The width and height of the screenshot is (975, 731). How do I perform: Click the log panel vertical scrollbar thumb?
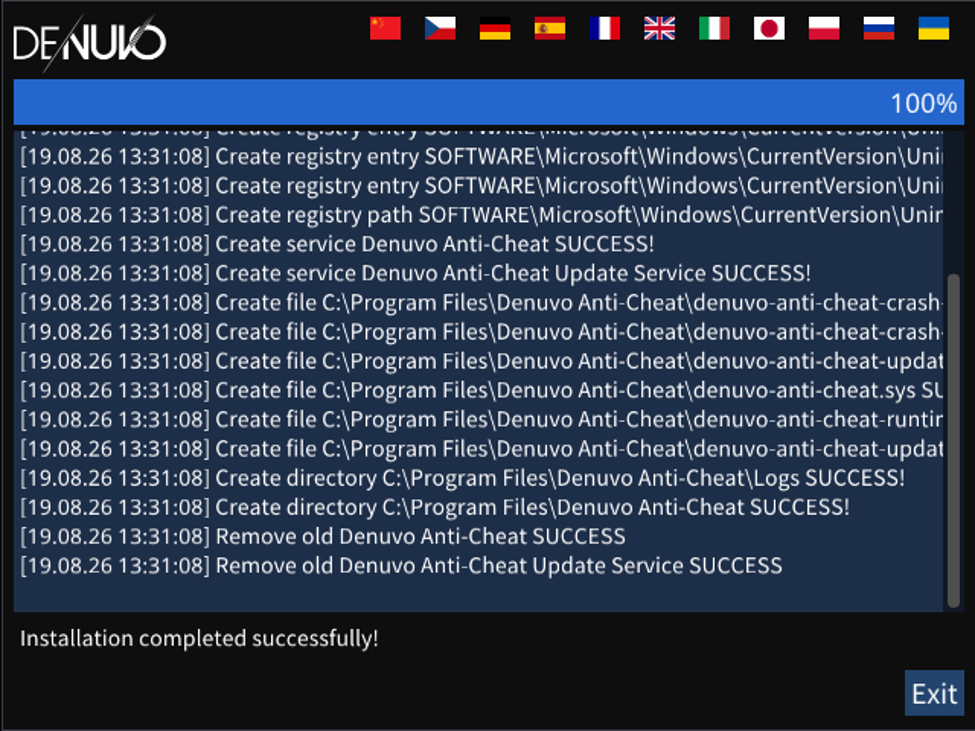(x=953, y=441)
